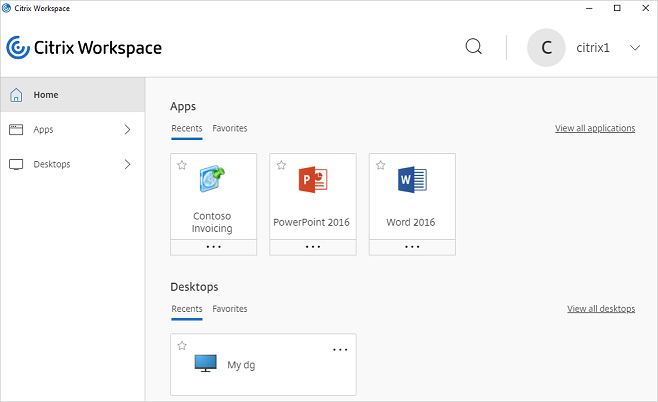Viewport: 658px width, 402px height.
Task: Open the more options dots on My dg
Action: tap(340, 350)
